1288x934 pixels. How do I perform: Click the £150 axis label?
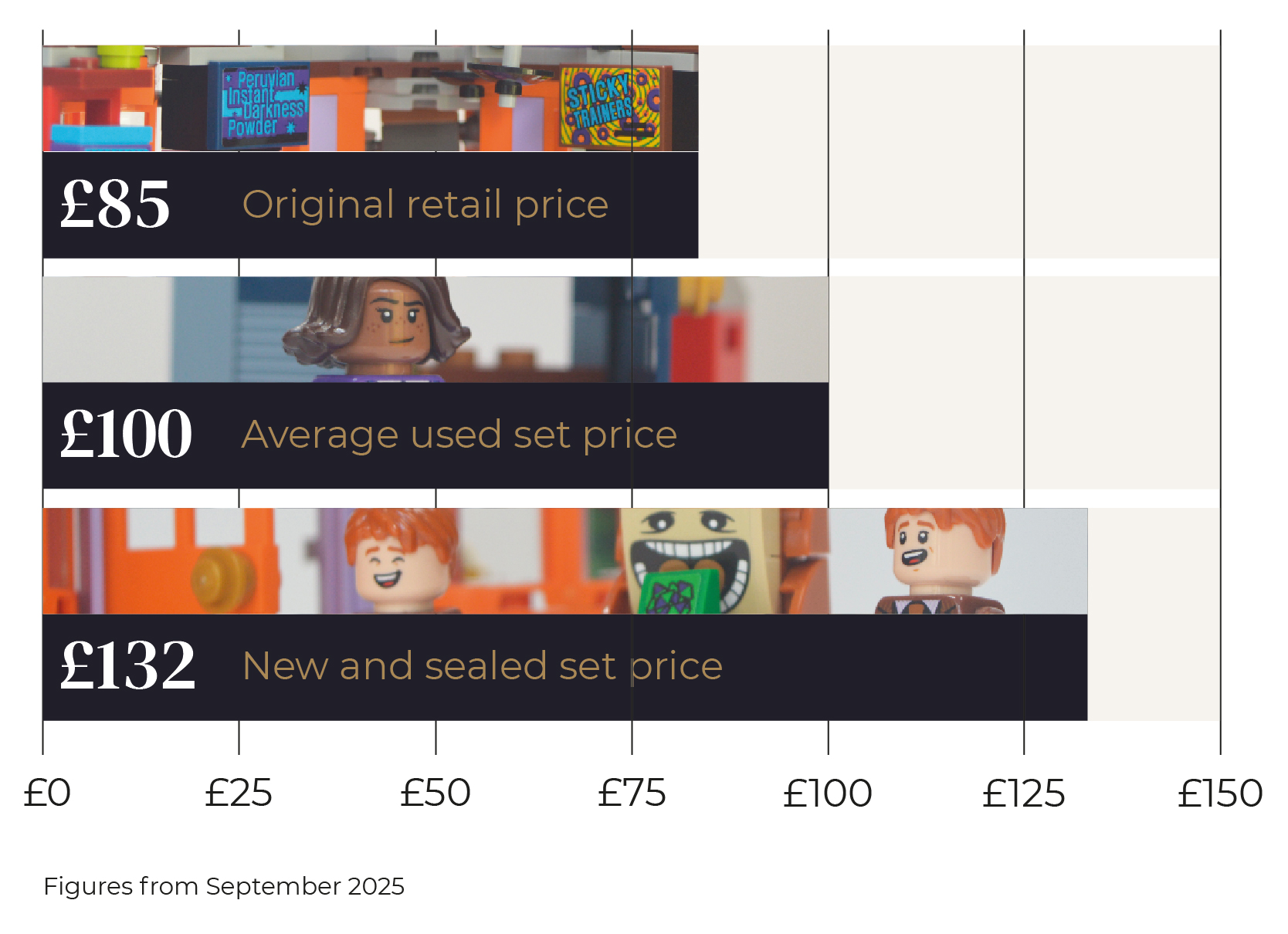pyautogui.click(x=1220, y=794)
